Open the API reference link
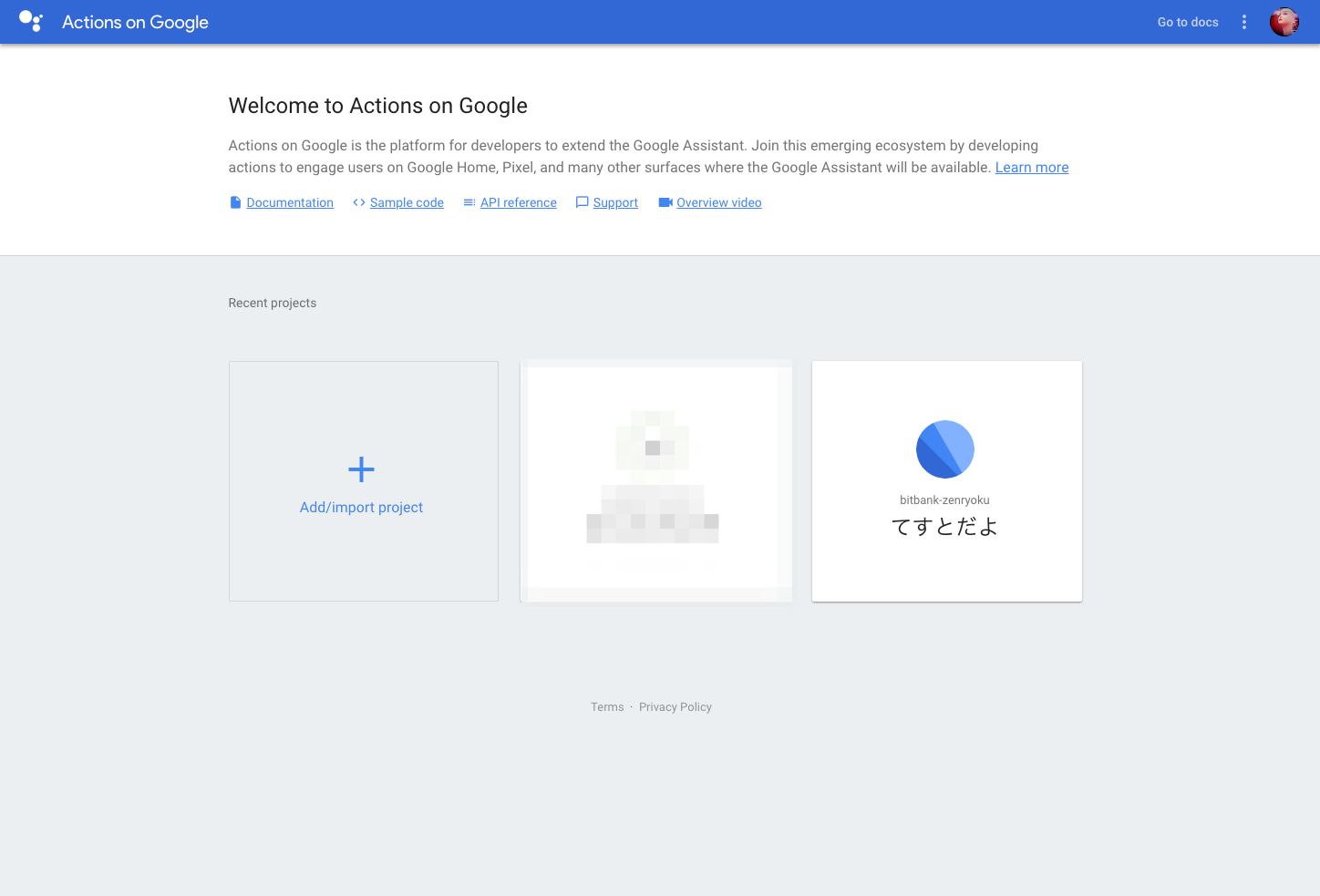This screenshot has height=896, width=1320. click(x=519, y=202)
